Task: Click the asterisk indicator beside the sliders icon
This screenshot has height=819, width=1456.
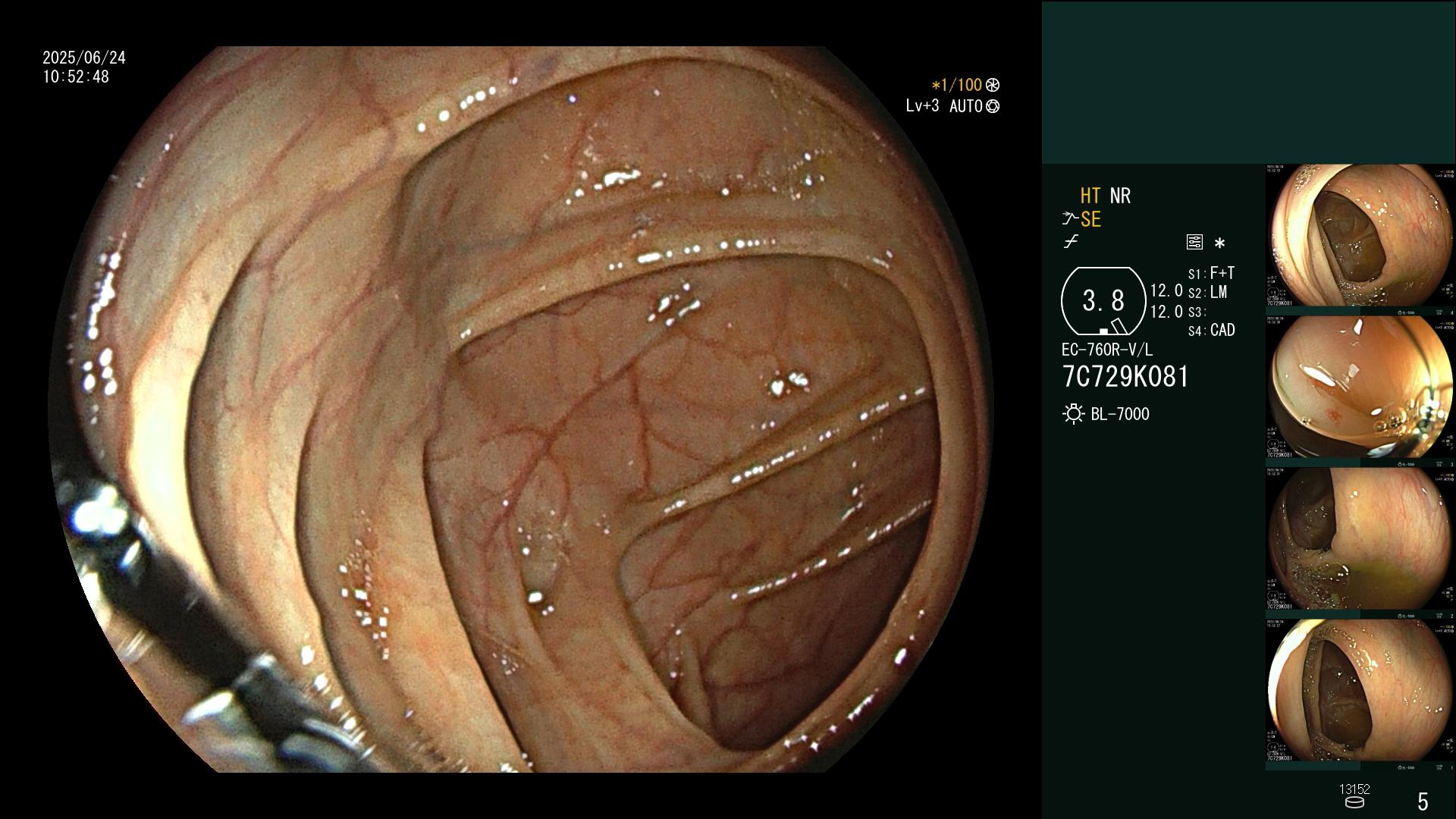Action: 1219,243
